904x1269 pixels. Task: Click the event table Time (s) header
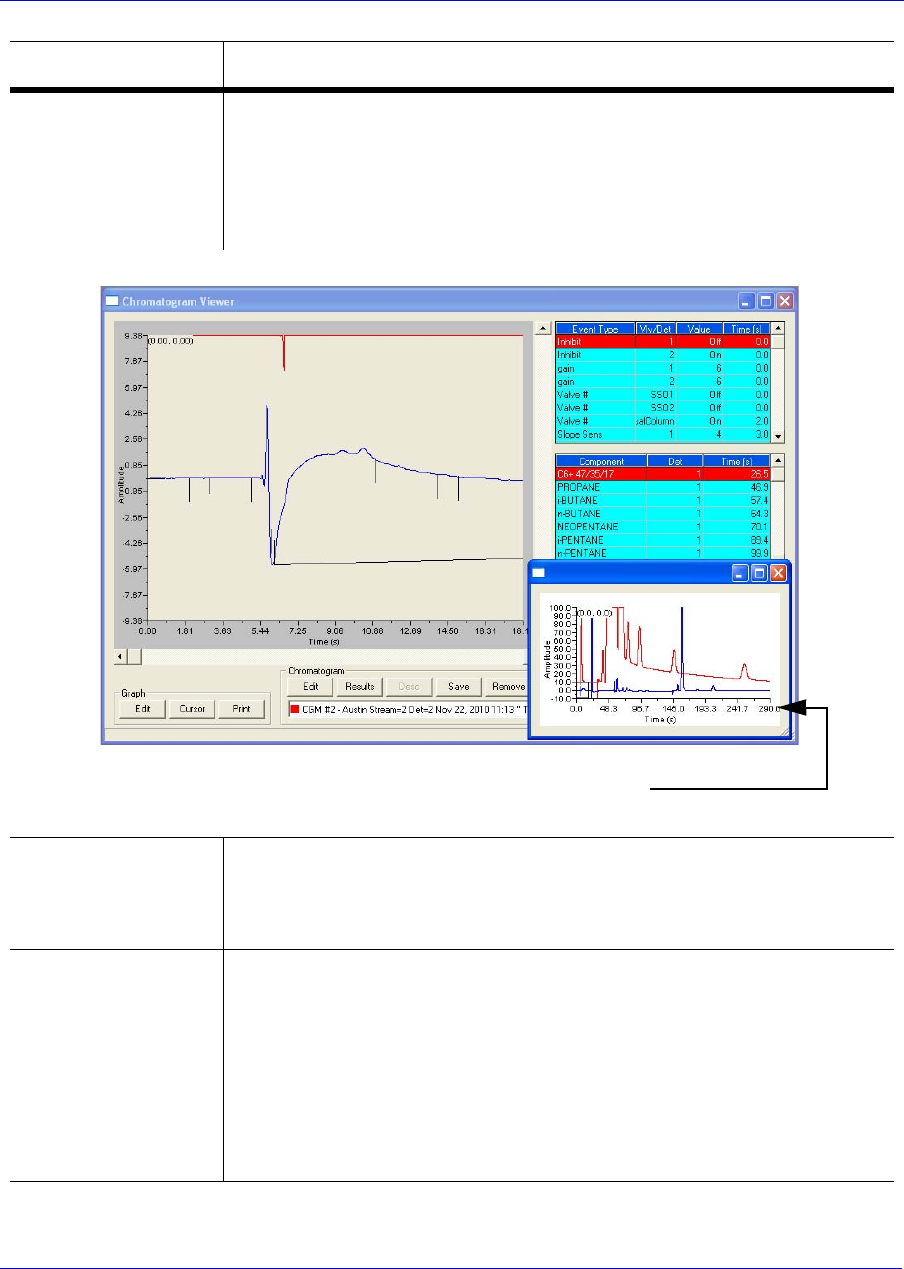tap(746, 328)
